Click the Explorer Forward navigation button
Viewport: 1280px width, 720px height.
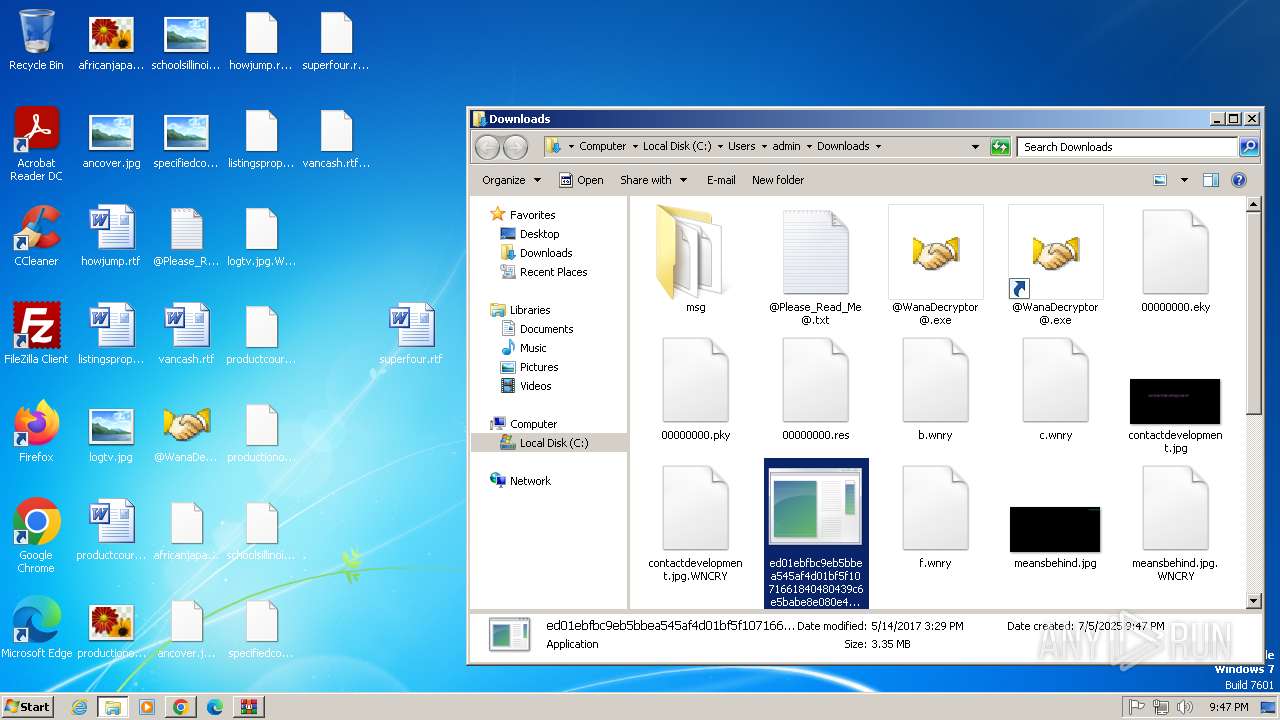515,147
